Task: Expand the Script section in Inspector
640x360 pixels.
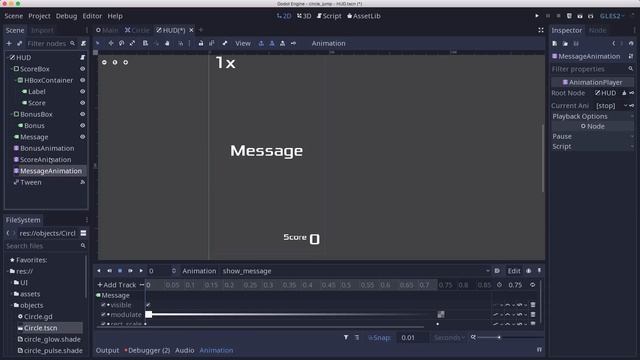Action: tap(592, 147)
